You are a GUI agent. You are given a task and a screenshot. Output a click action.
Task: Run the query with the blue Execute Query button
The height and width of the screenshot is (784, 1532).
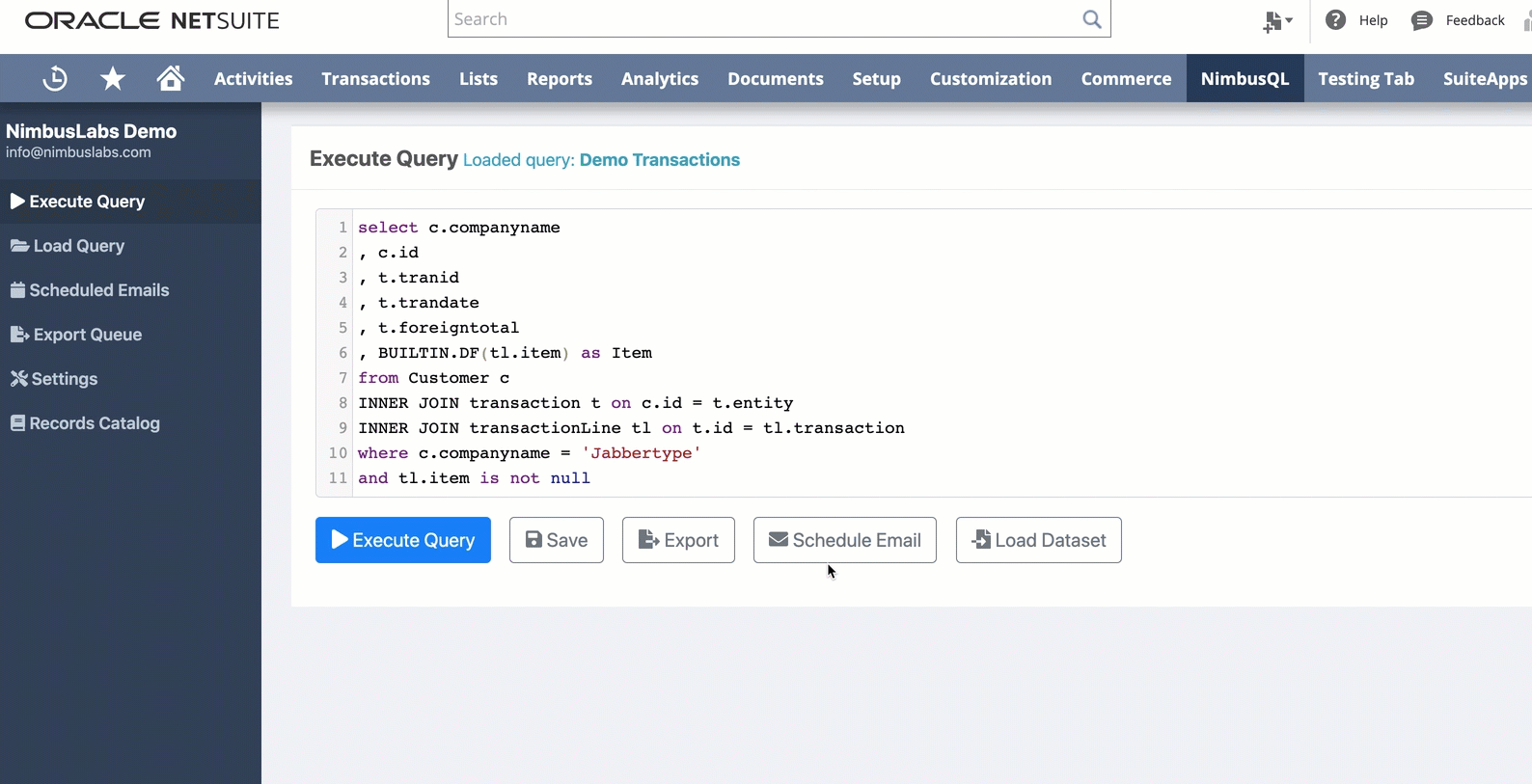pyautogui.click(x=403, y=540)
